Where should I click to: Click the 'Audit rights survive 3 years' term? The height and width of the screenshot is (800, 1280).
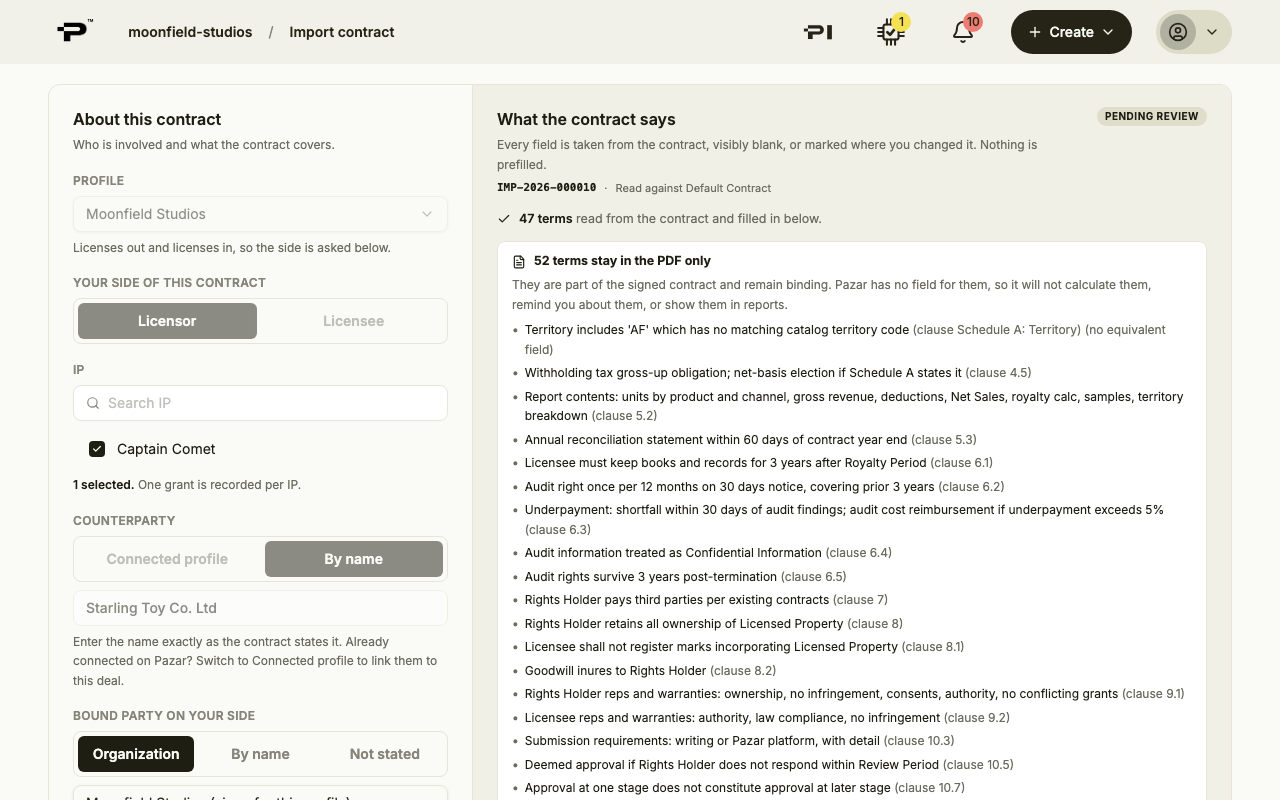(x=686, y=576)
